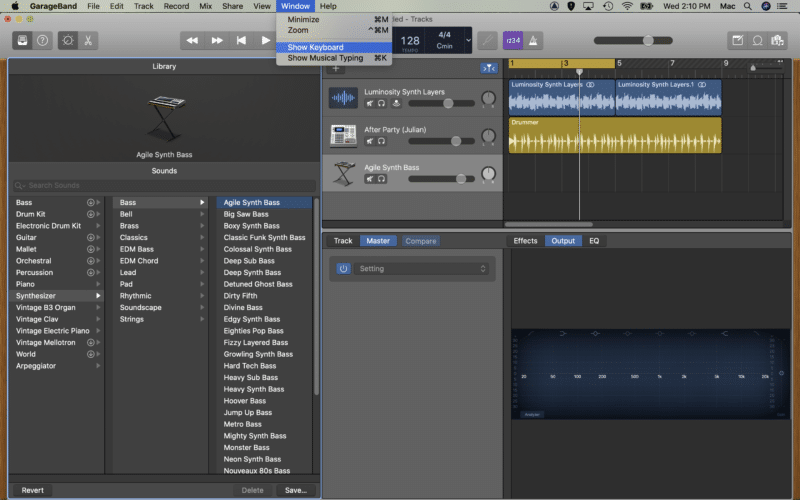
Task: Expand the EDM Bass subcategory
Action: click(202, 249)
